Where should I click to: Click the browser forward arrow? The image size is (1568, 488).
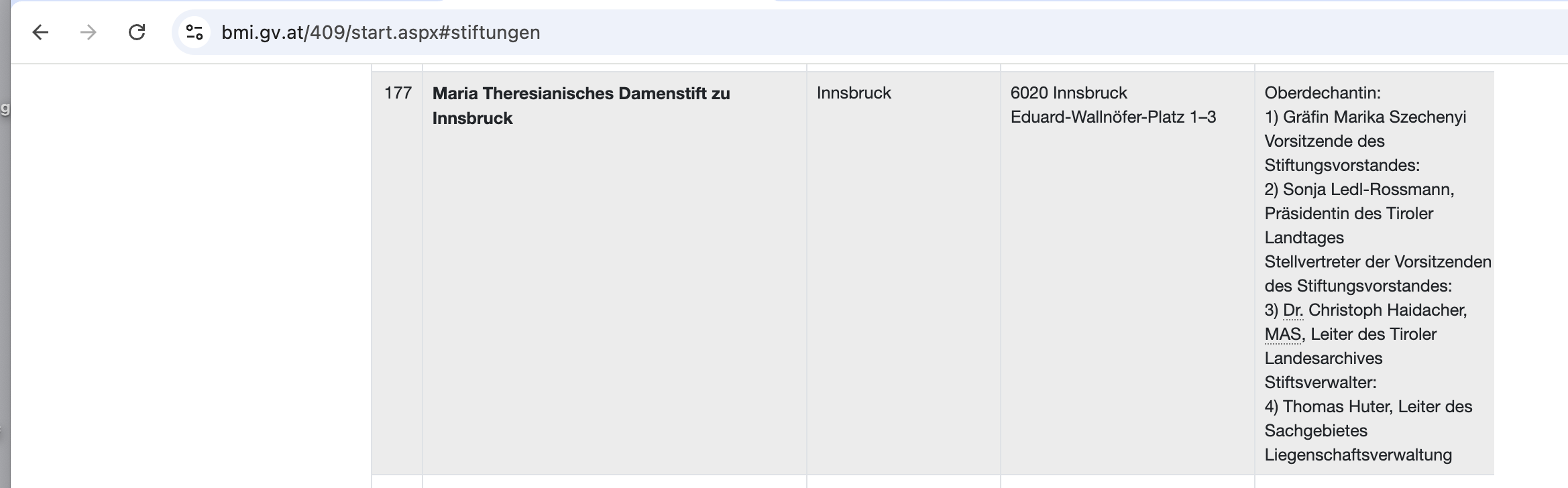(89, 32)
